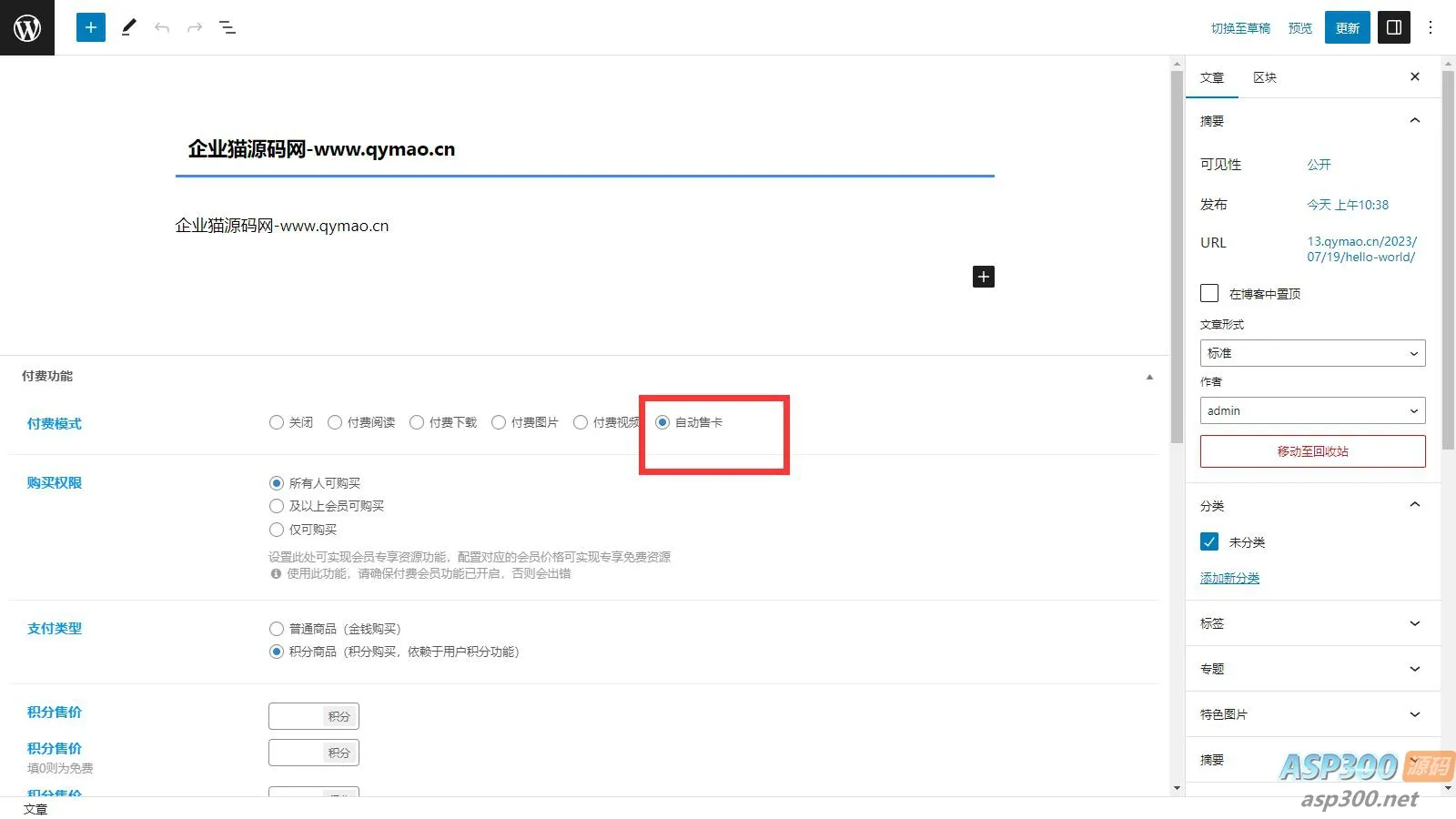Open the three-dot options menu
This screenshot has height=819, width=1456.
point(1431,27)
